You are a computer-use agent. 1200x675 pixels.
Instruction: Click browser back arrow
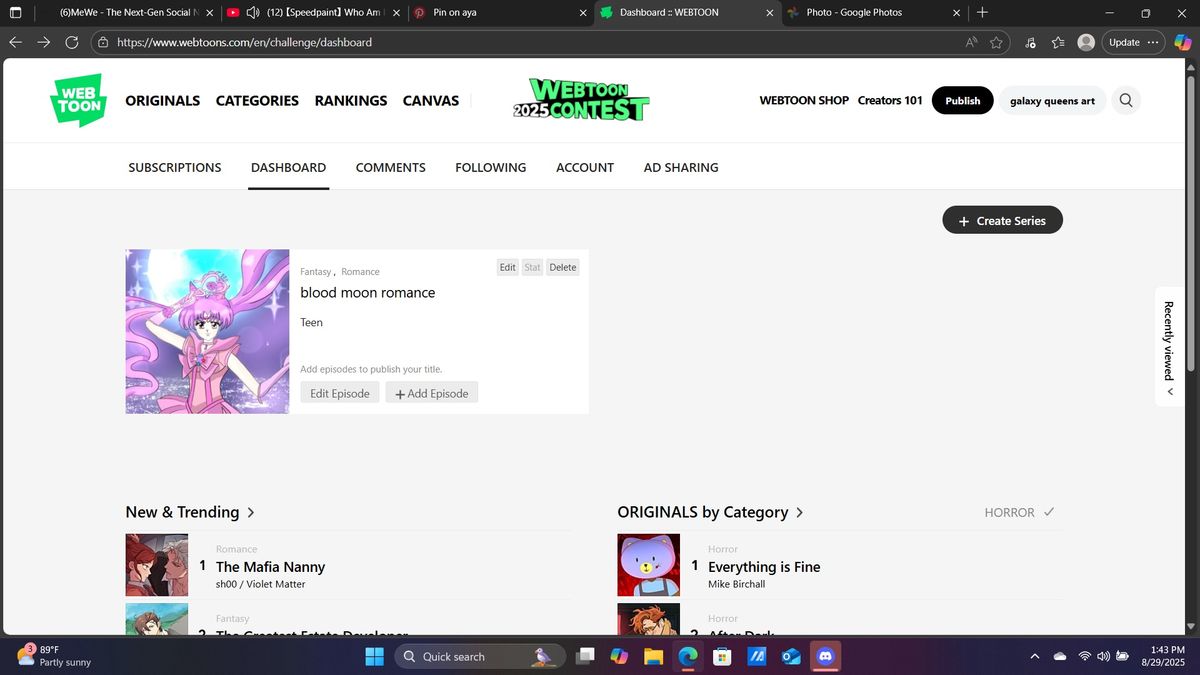click(x=15, y=42)
